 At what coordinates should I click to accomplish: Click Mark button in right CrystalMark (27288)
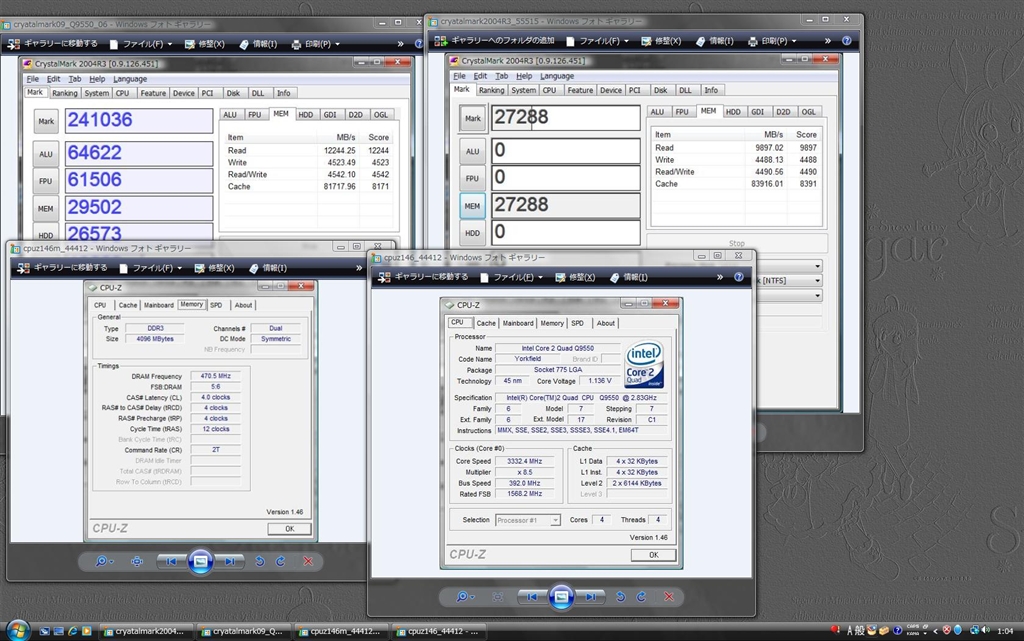(472, 118)
